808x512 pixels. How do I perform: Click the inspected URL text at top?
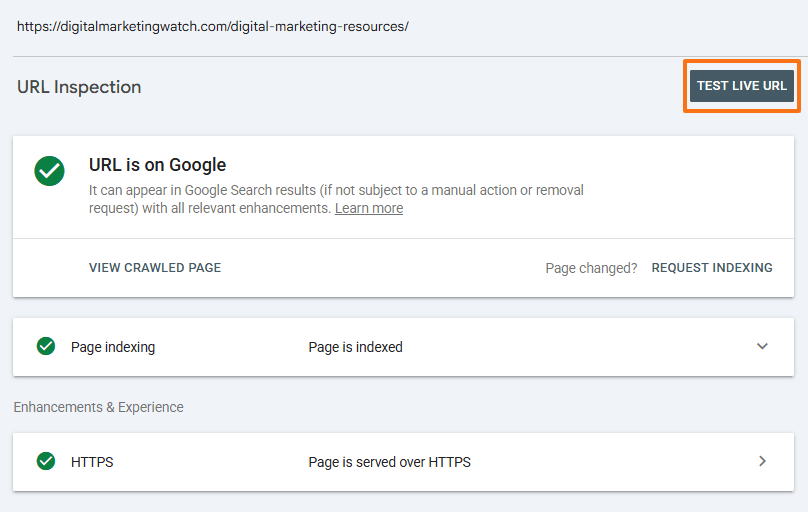coord(212,27)
